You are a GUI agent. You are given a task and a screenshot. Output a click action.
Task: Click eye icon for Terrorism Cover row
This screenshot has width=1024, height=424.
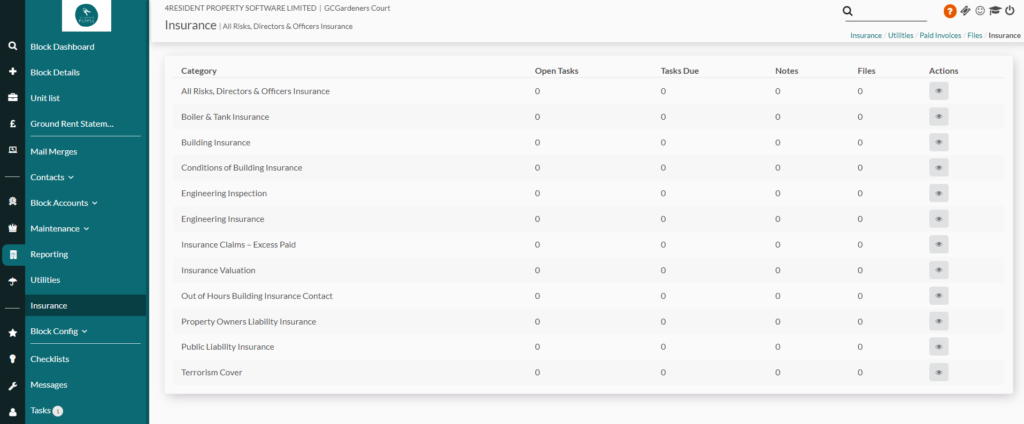tap(938, 372)
